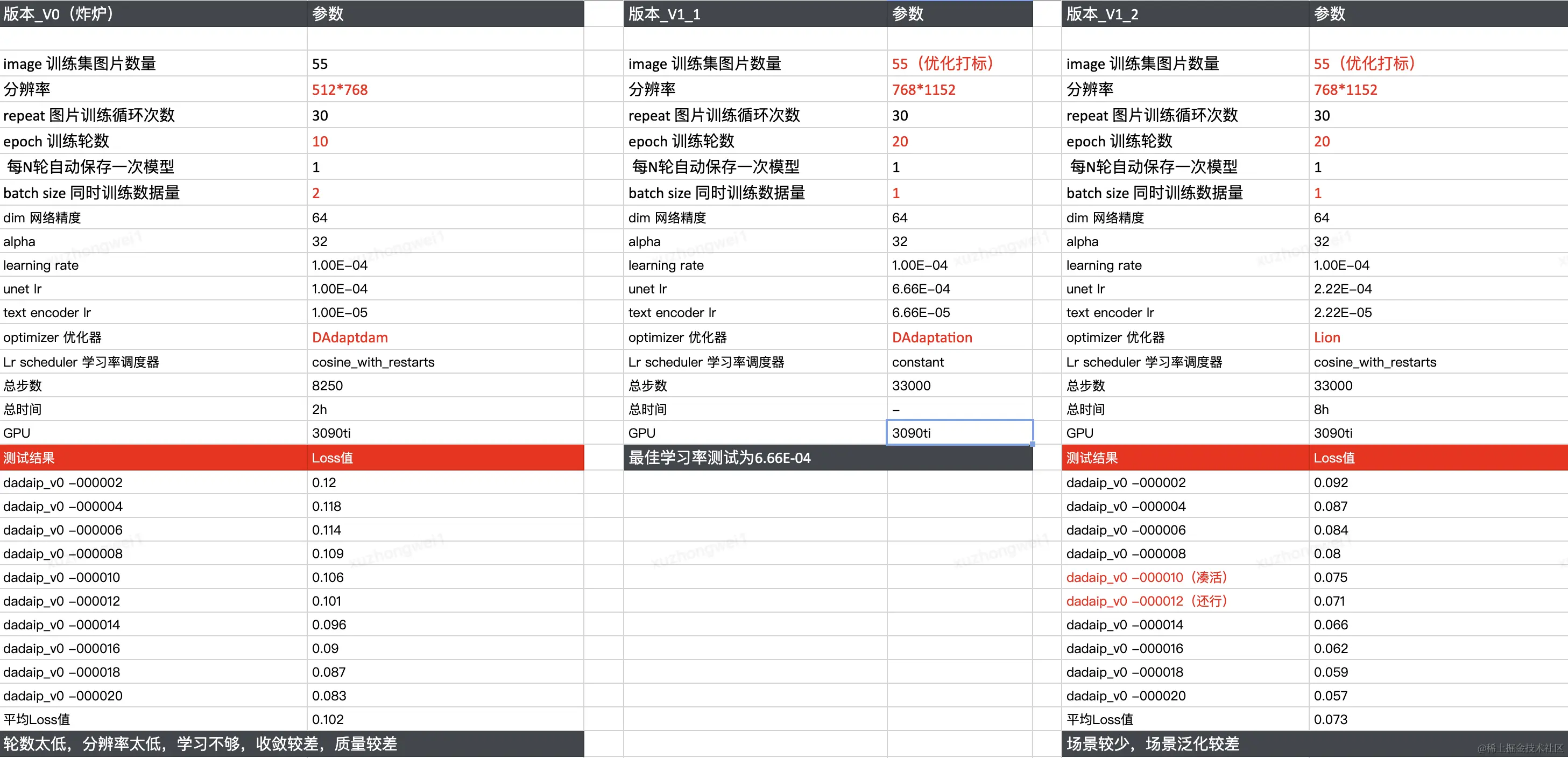The image size is (1568, 758).
Task: Click the Loss值 header in V1_2 table
Action: (1333, 458)
